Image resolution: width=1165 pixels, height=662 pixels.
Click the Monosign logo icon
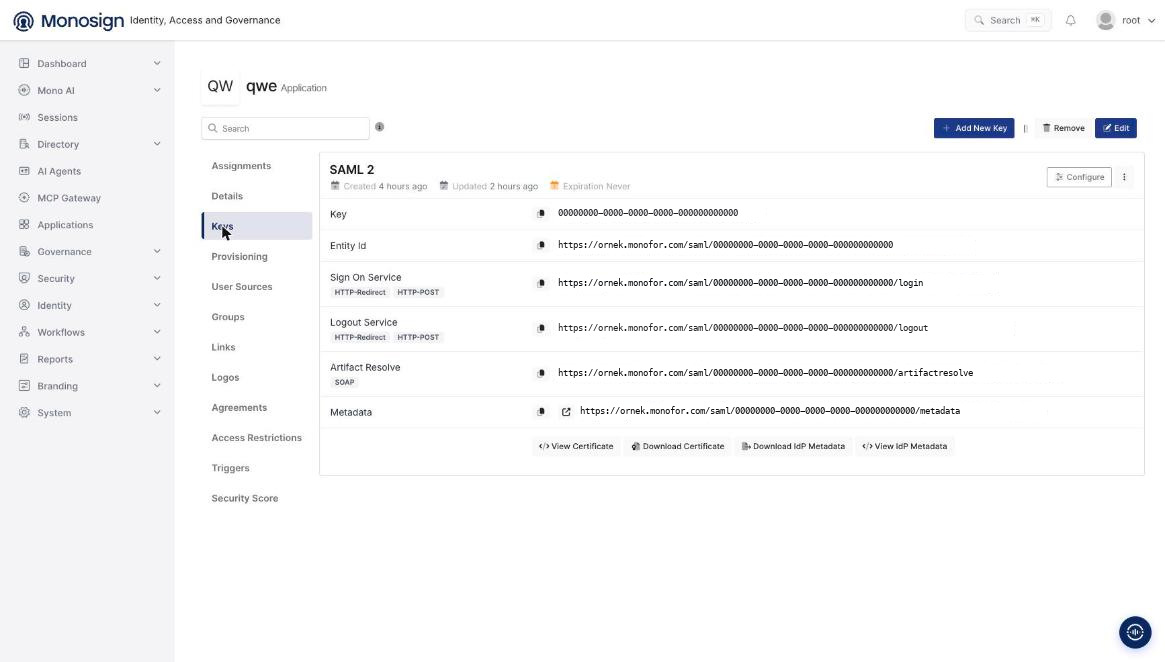point(24,21)
